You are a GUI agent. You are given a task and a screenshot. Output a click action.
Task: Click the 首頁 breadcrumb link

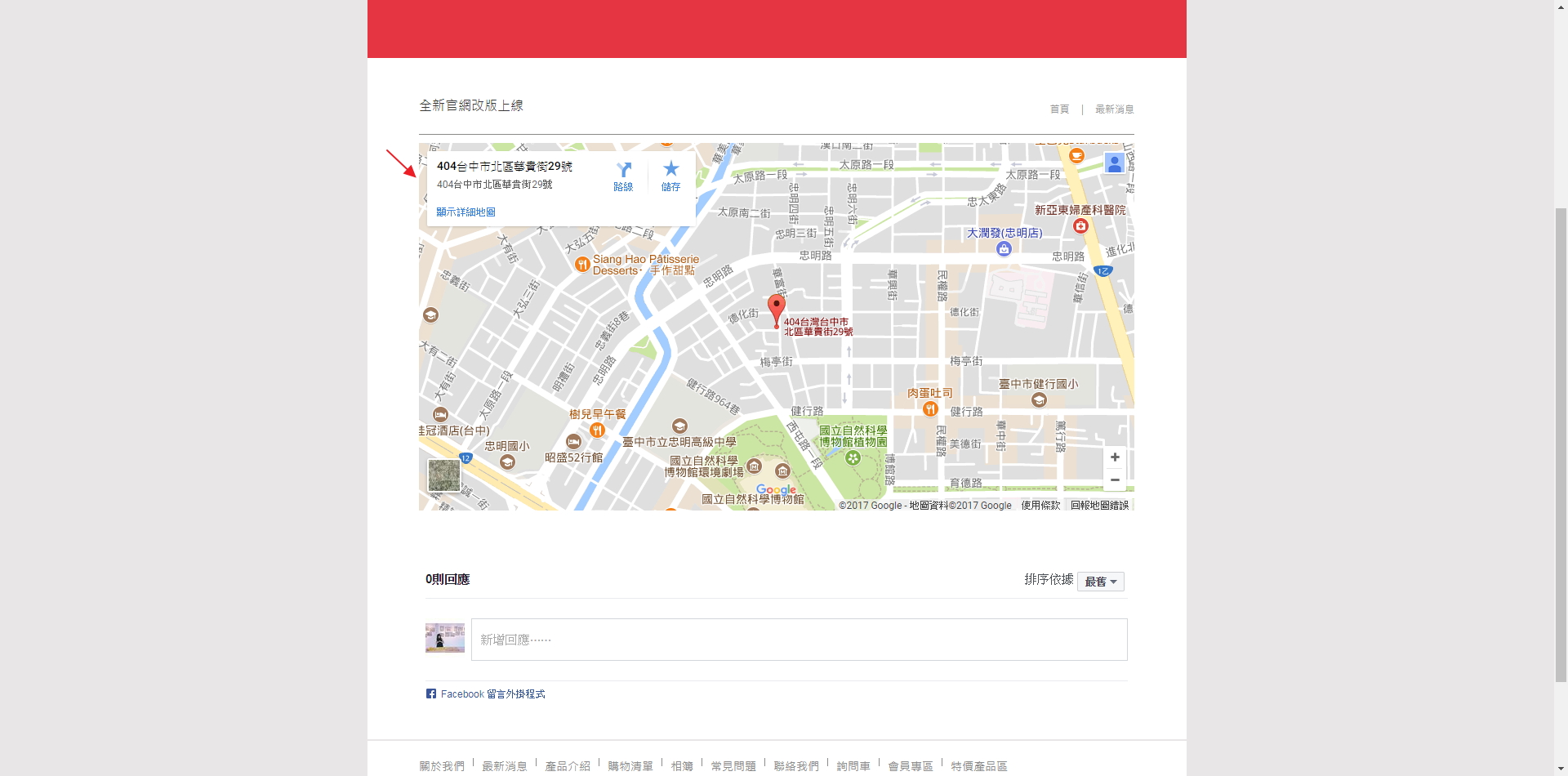(x=1059, y=109)
